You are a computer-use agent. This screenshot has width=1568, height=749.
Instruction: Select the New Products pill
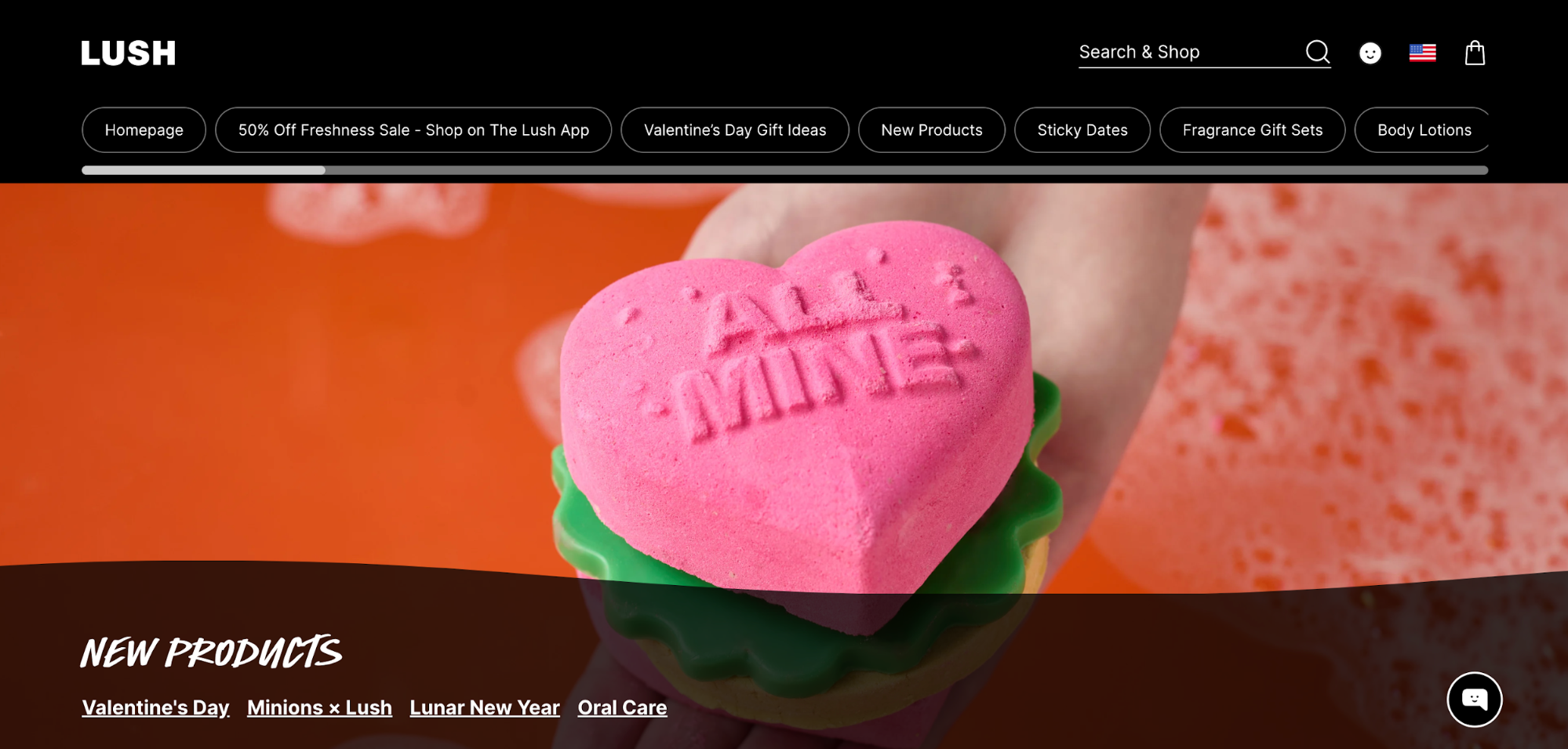click(x=932, y=130)
